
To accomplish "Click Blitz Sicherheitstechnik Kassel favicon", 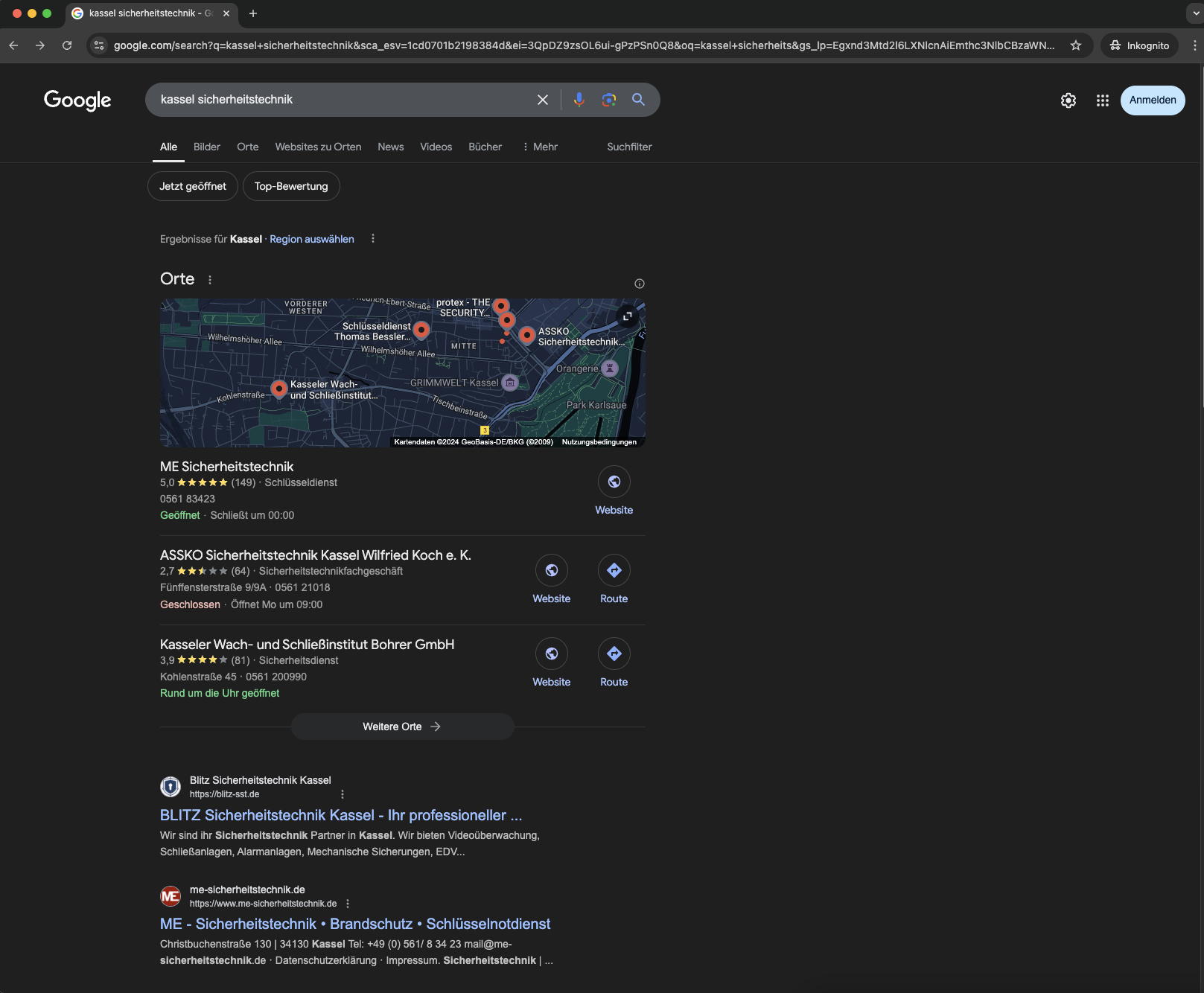I will tap(171, 787).
